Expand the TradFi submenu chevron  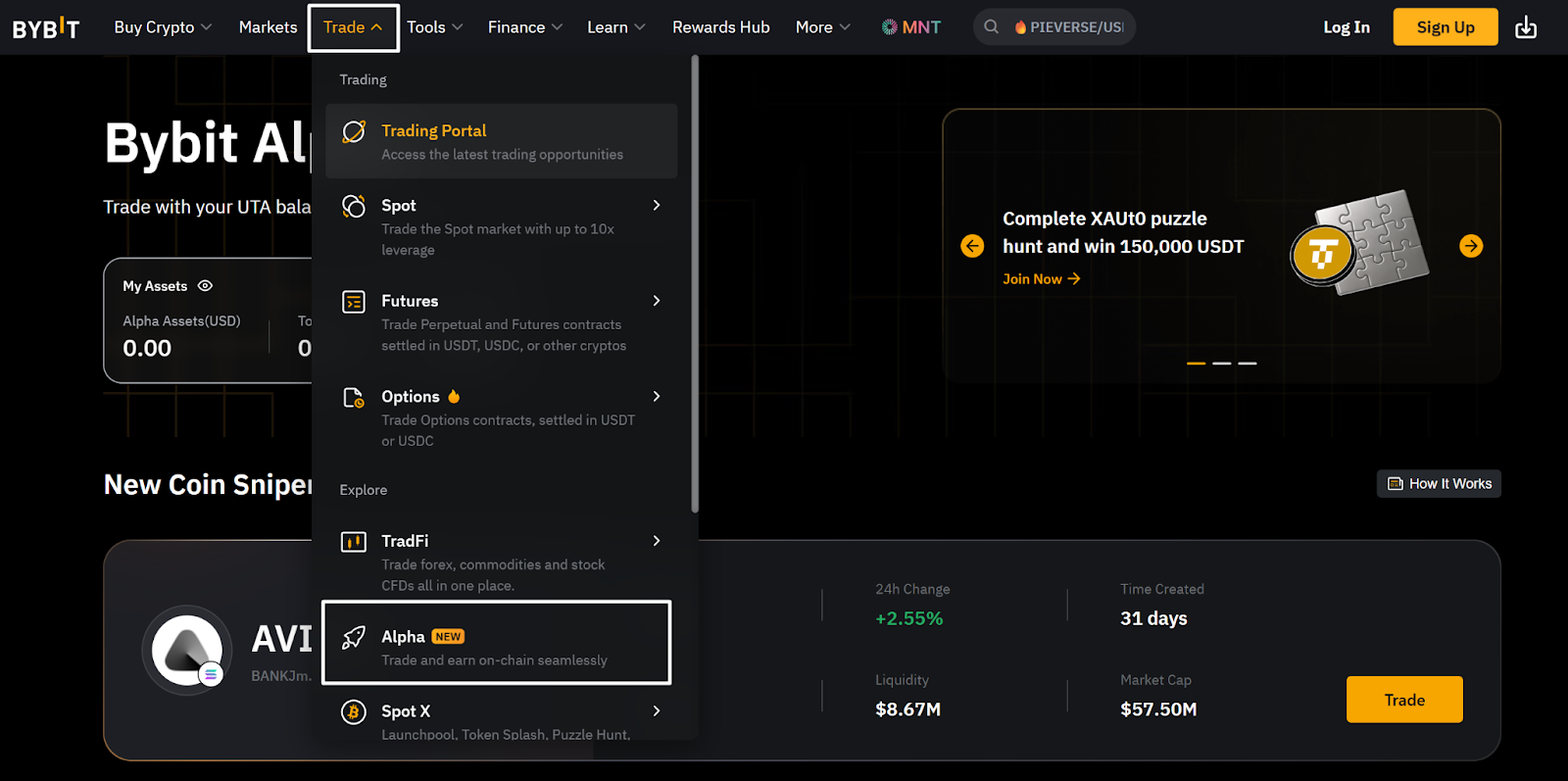[x=657, y=541]
